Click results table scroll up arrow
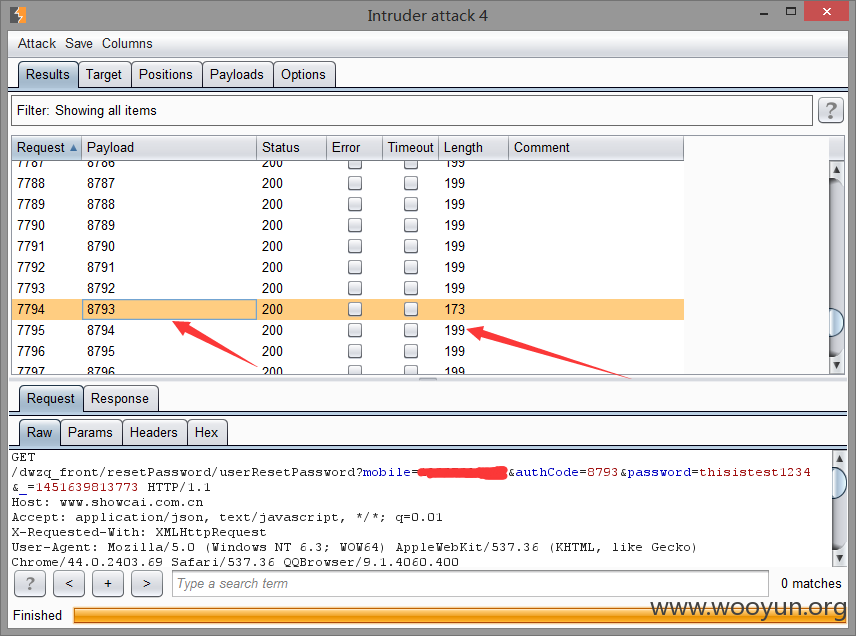 (836, 169)
